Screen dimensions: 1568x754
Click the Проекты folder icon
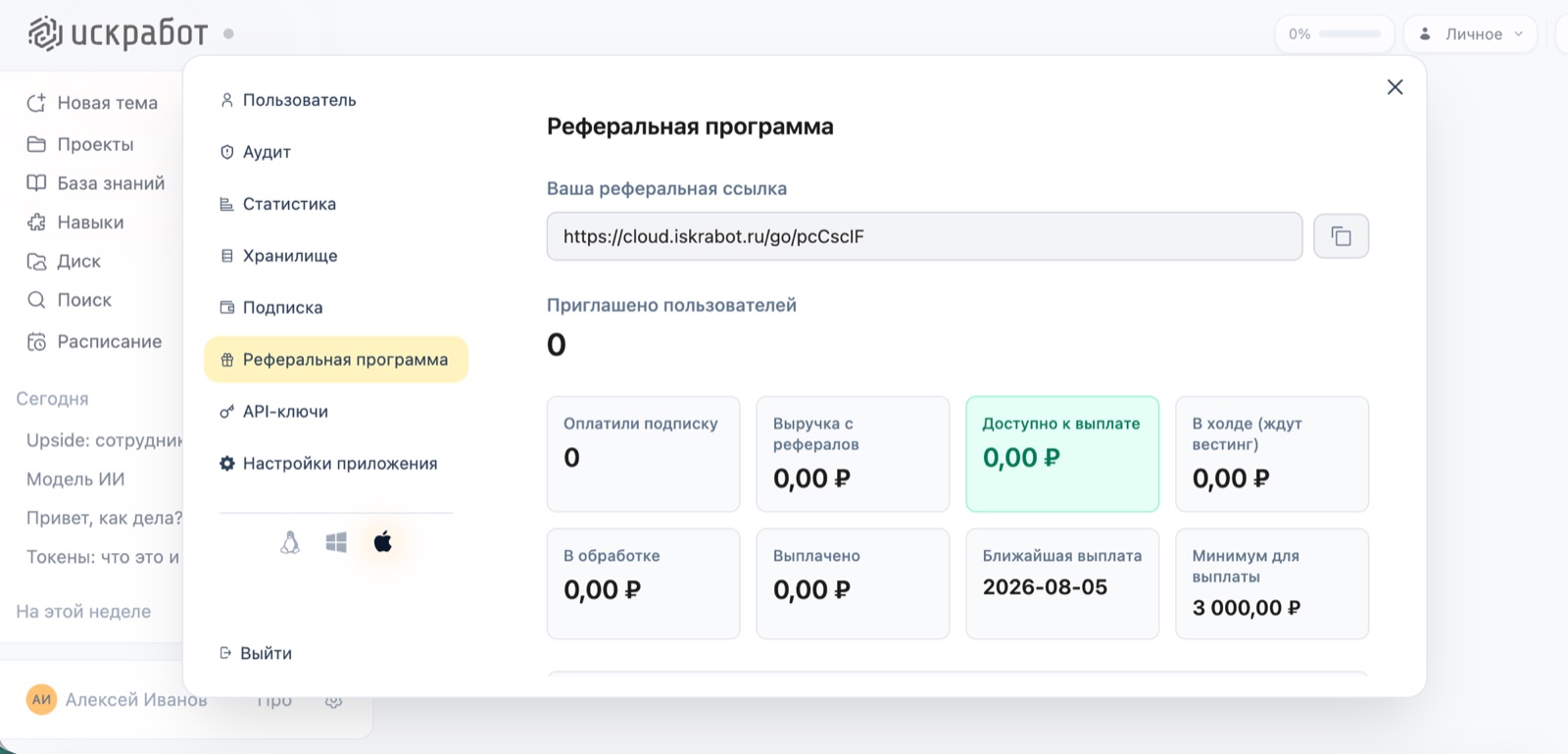click(x=36, y=144)
